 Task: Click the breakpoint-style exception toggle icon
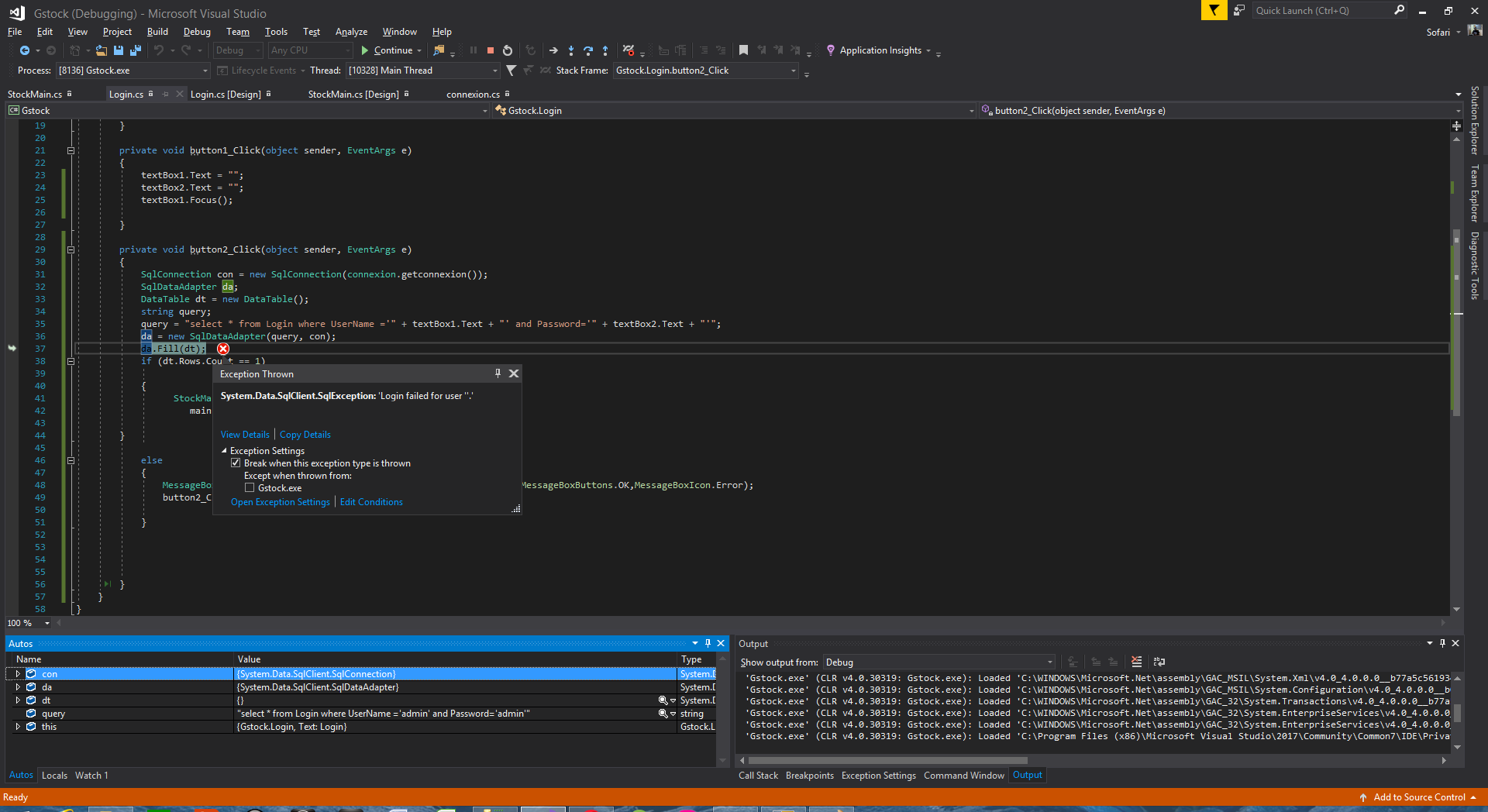click(x=629, y=50)
